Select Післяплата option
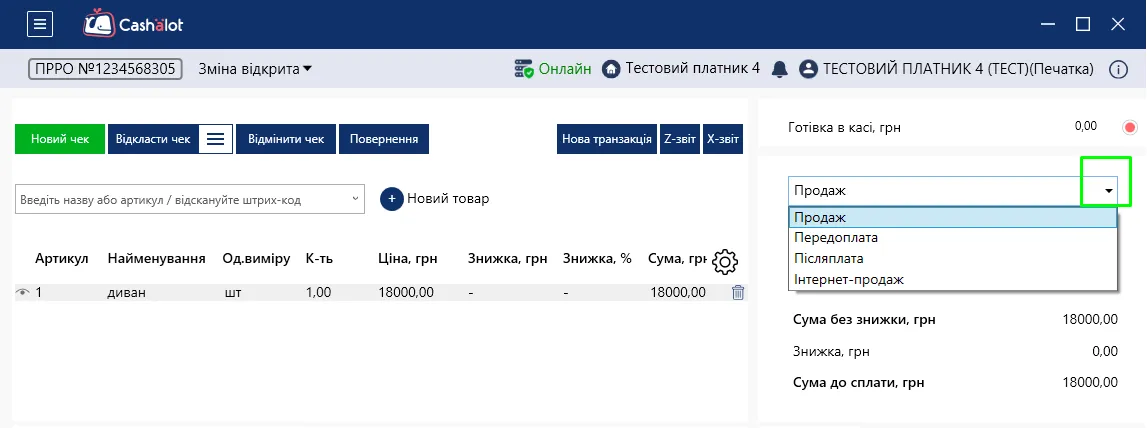 953,258
